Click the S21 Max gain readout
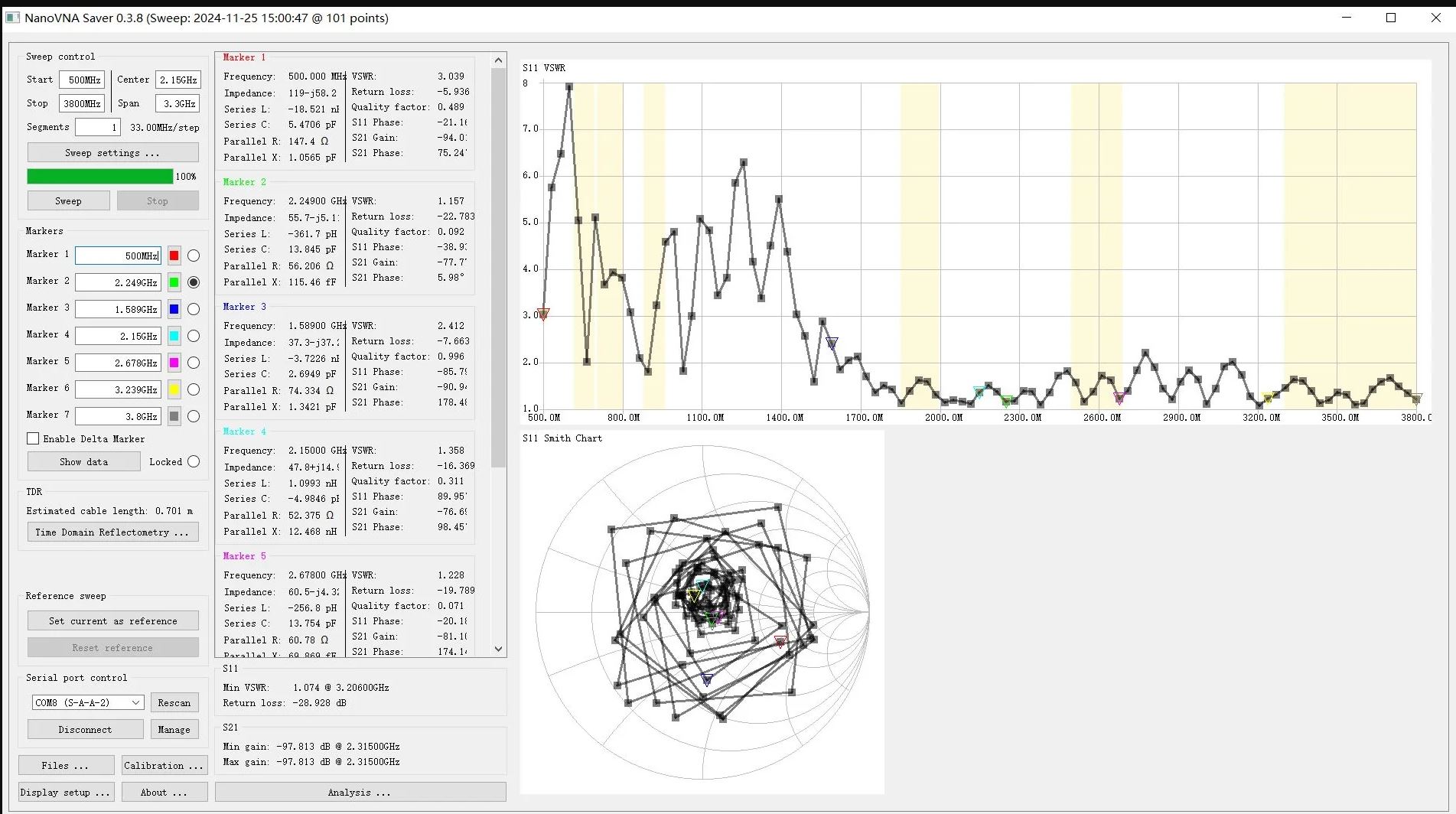This screenshot has width=1456, height=814. tap(311, 762)
